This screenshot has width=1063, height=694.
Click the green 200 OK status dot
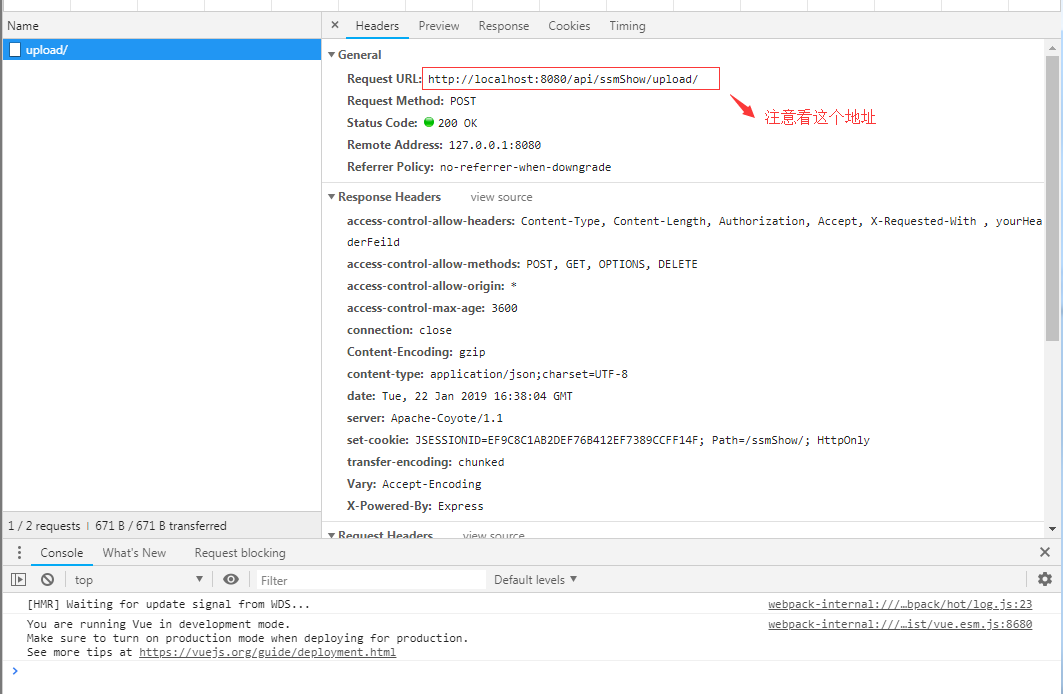tap(430, 122)
